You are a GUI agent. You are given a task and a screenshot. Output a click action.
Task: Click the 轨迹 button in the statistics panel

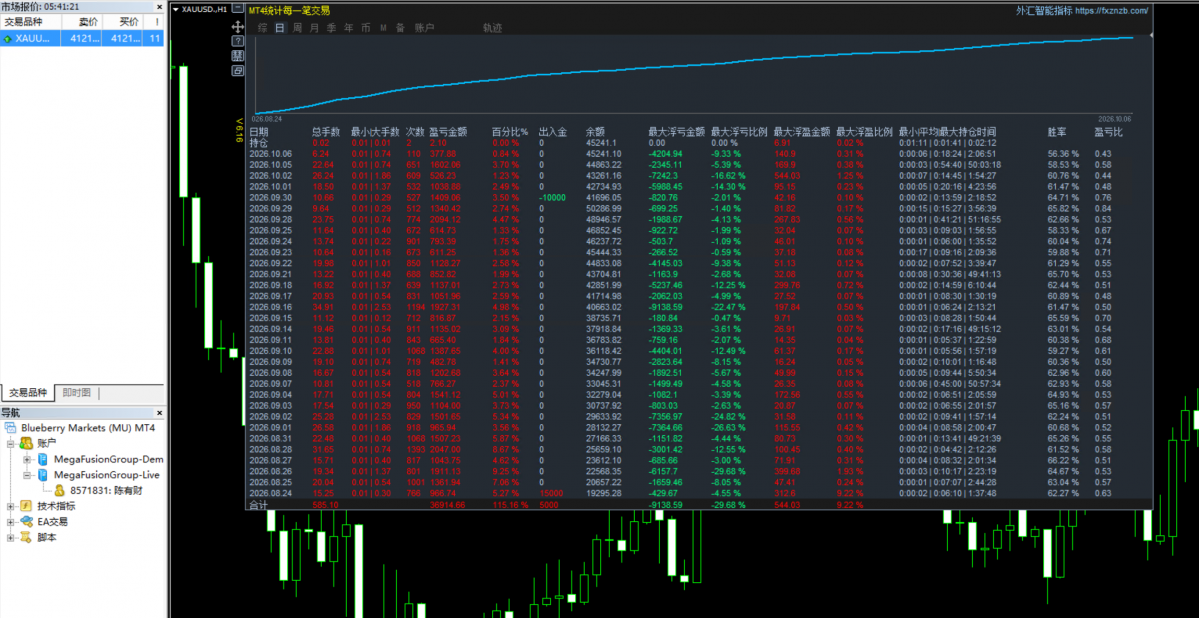pos(492,28)
